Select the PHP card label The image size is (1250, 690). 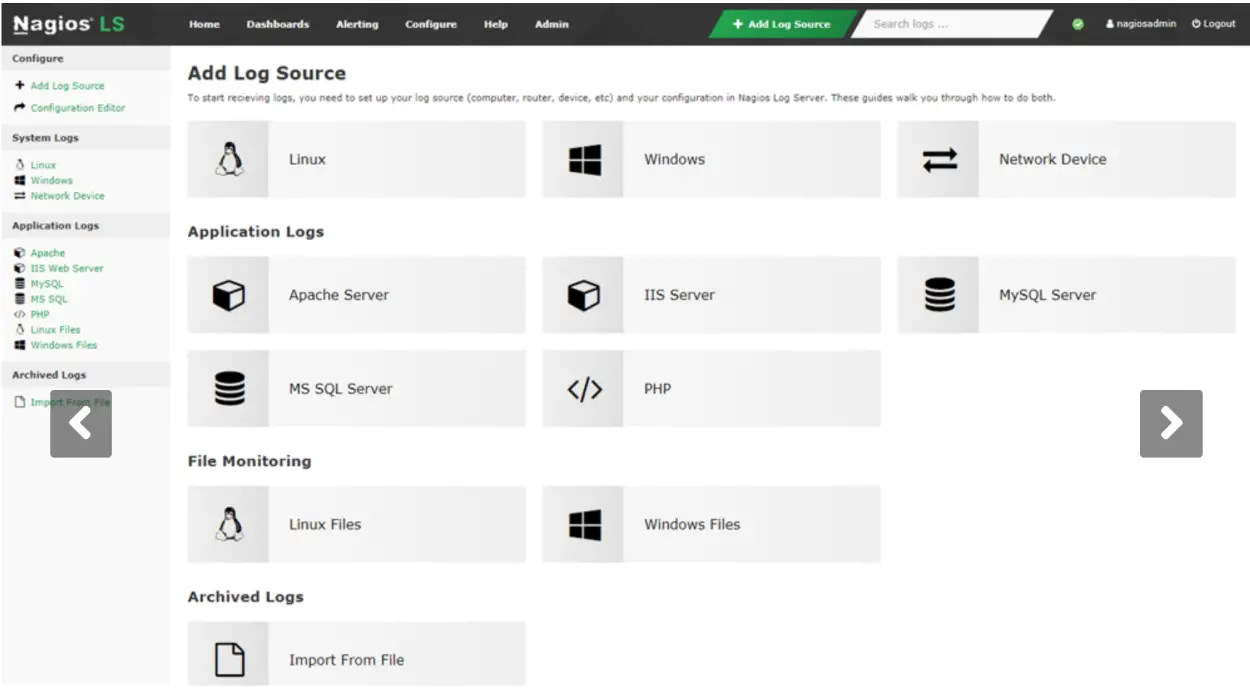pyautogui.click(x=658, y=389)
